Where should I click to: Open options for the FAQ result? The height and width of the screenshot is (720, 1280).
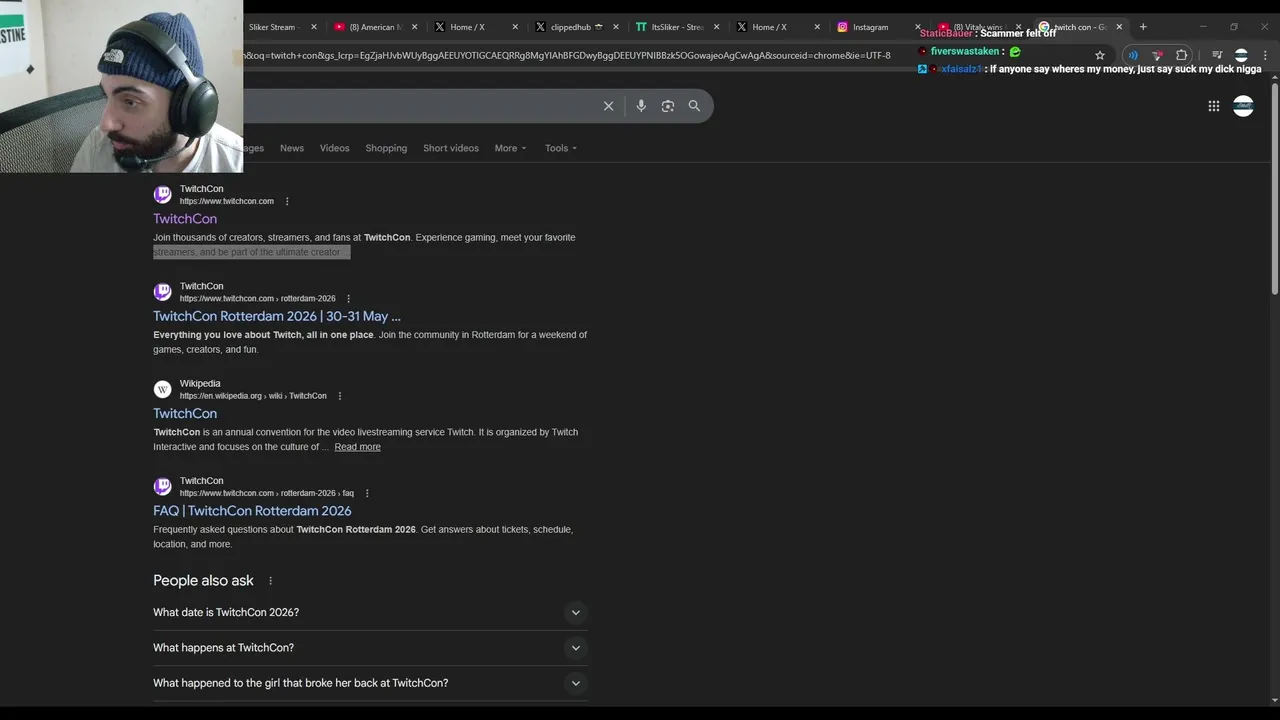pos(367,493)
